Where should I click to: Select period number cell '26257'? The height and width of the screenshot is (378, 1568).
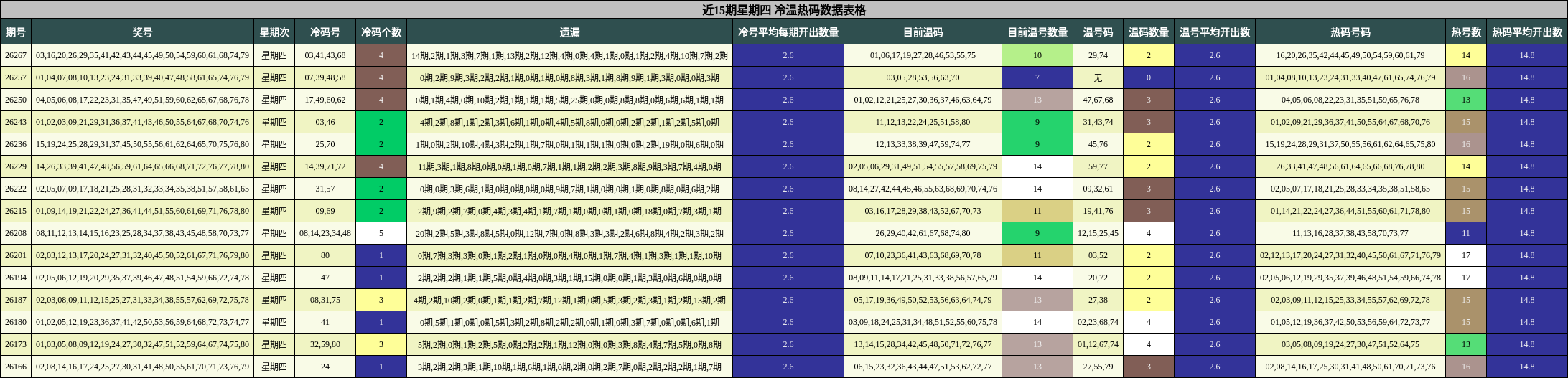[16, 77]
